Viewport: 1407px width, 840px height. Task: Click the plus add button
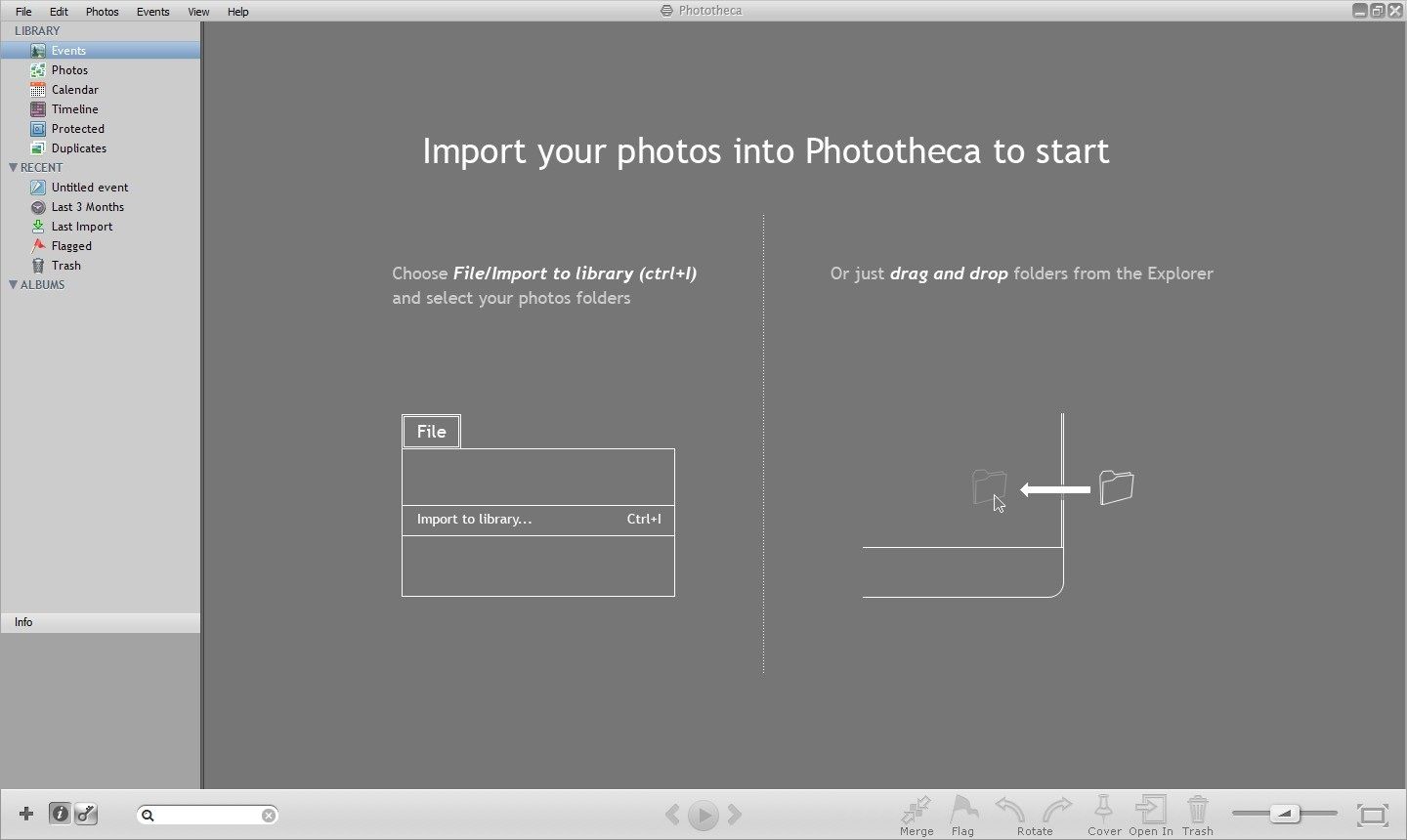click(26, 814)
